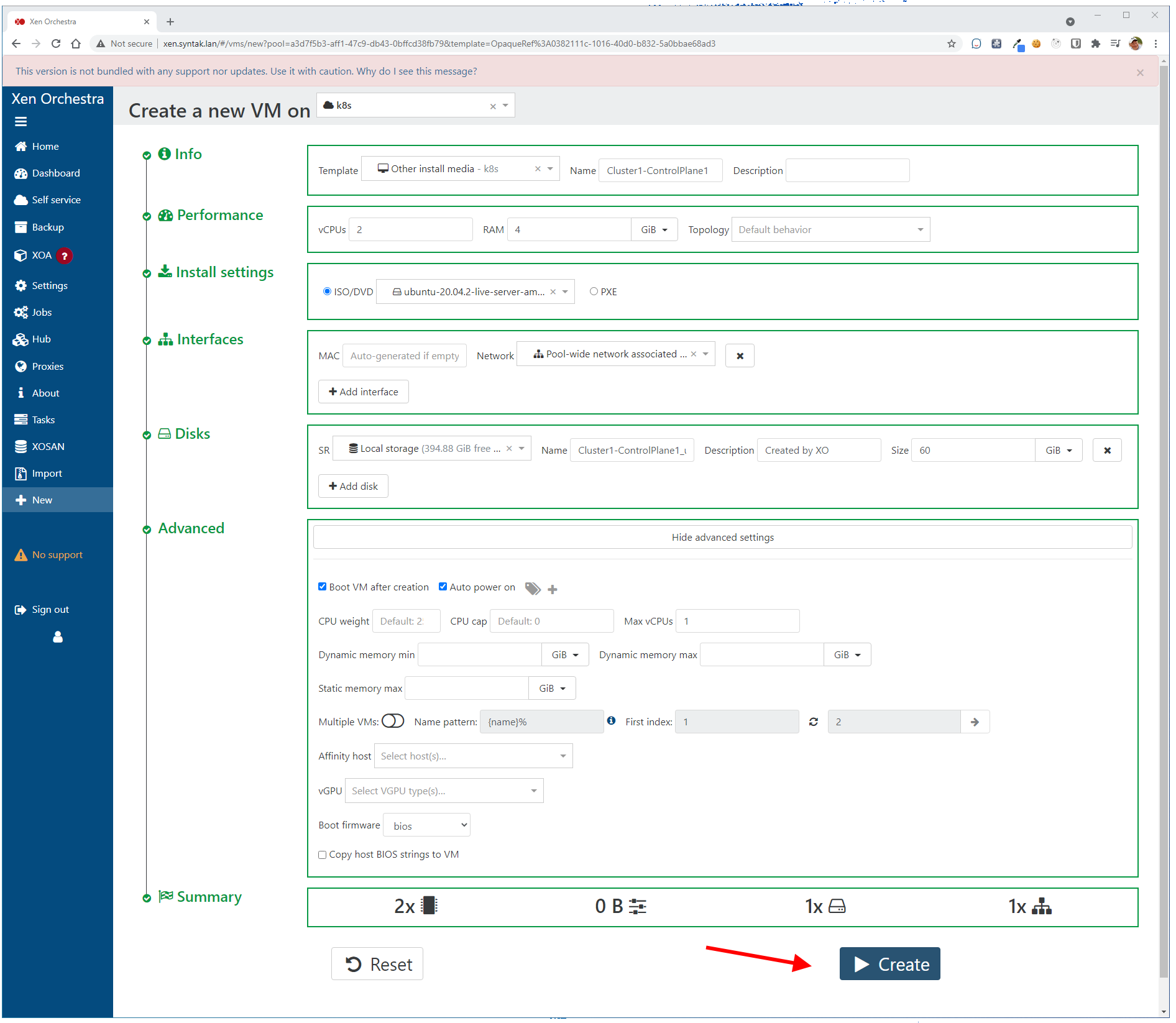This screenshot has width=1176, height=1023.
Task: Open Dashboard in the sidebar
Action: 56,173
